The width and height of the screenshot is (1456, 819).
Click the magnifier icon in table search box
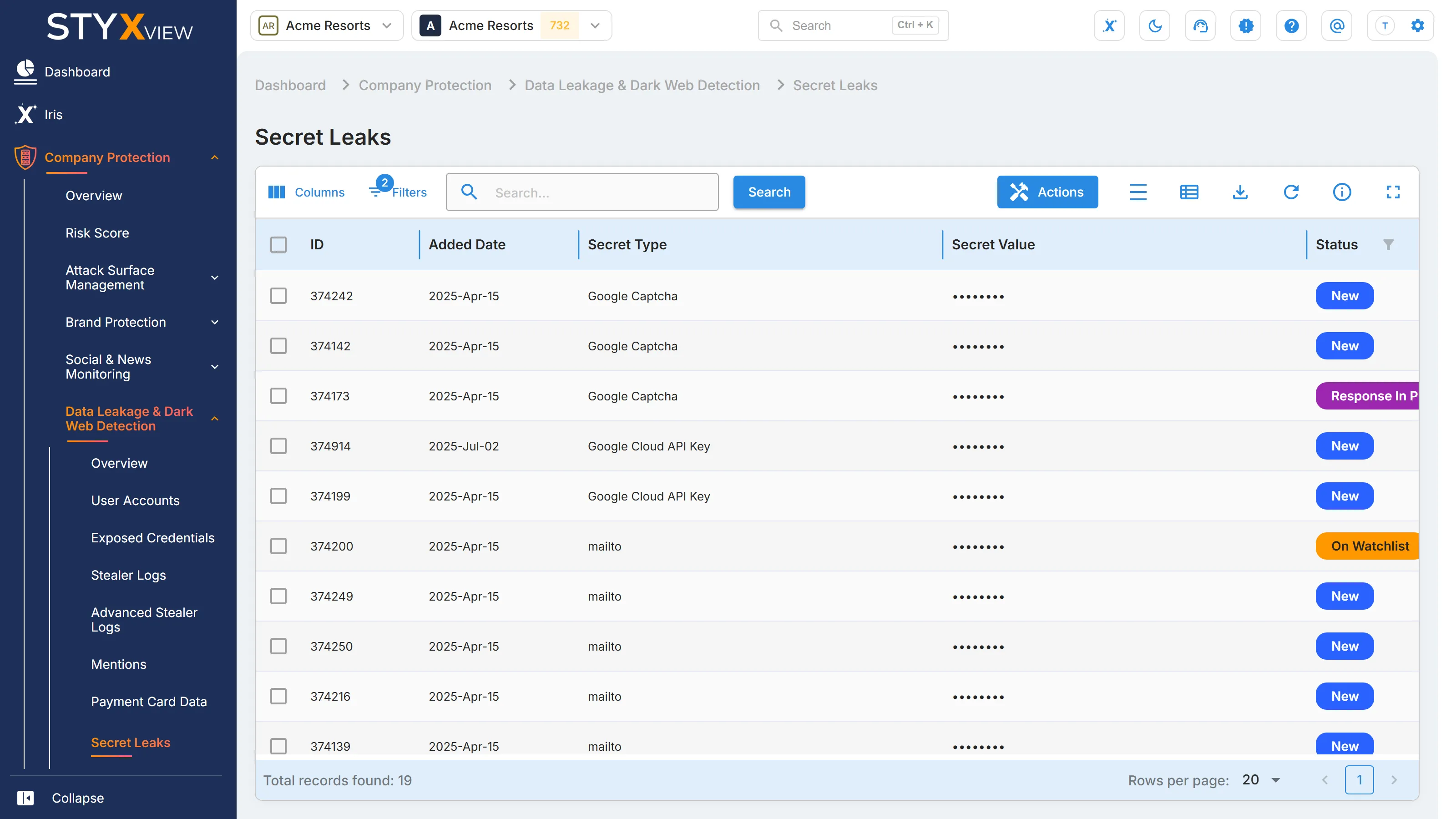(x=469, y=192)
